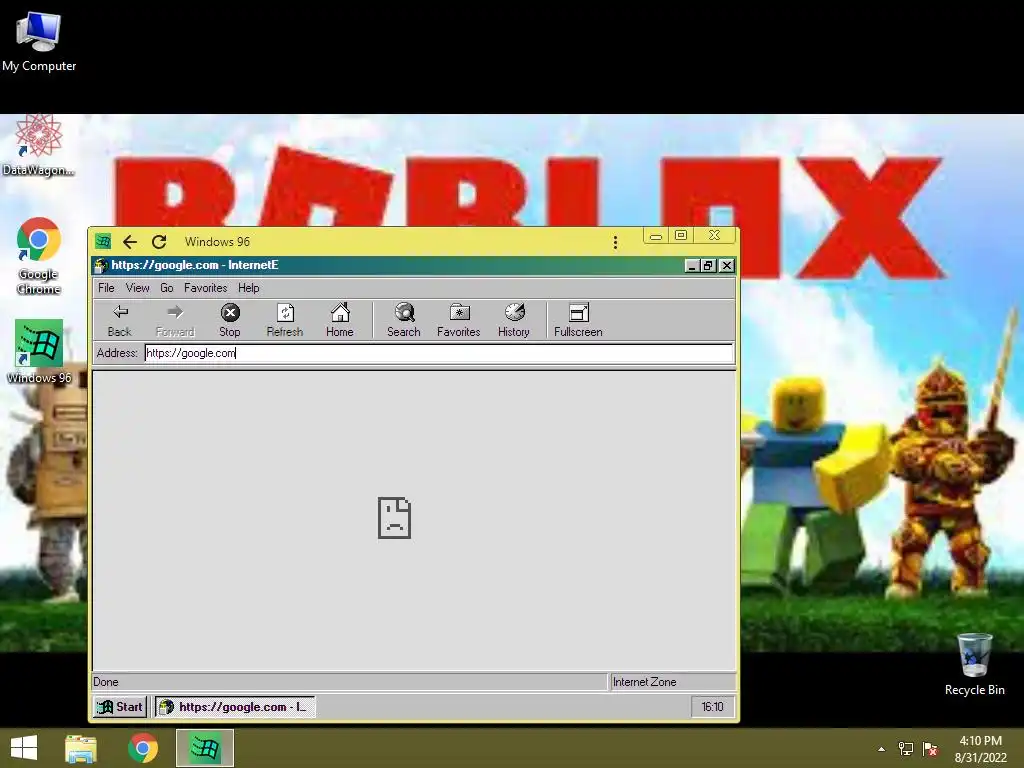Click the Internet Zone status bar entry

coord(673,682)
